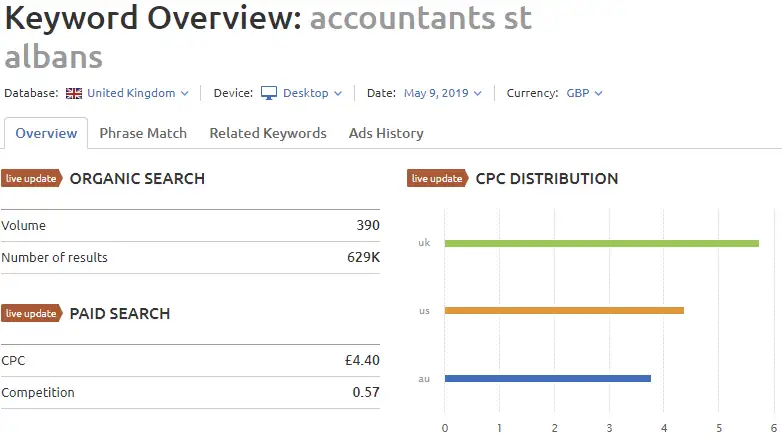Expand the May 9, 2019 date selector
782x441 pixels.
point(442,93)
